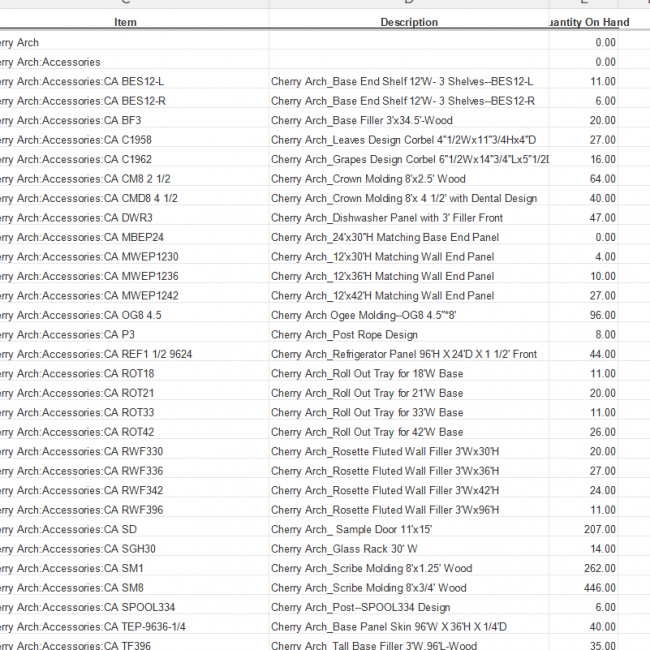Select the Base Filler 3'x34.5'-Wood description
650x650 pixels.
click(409, 120)
